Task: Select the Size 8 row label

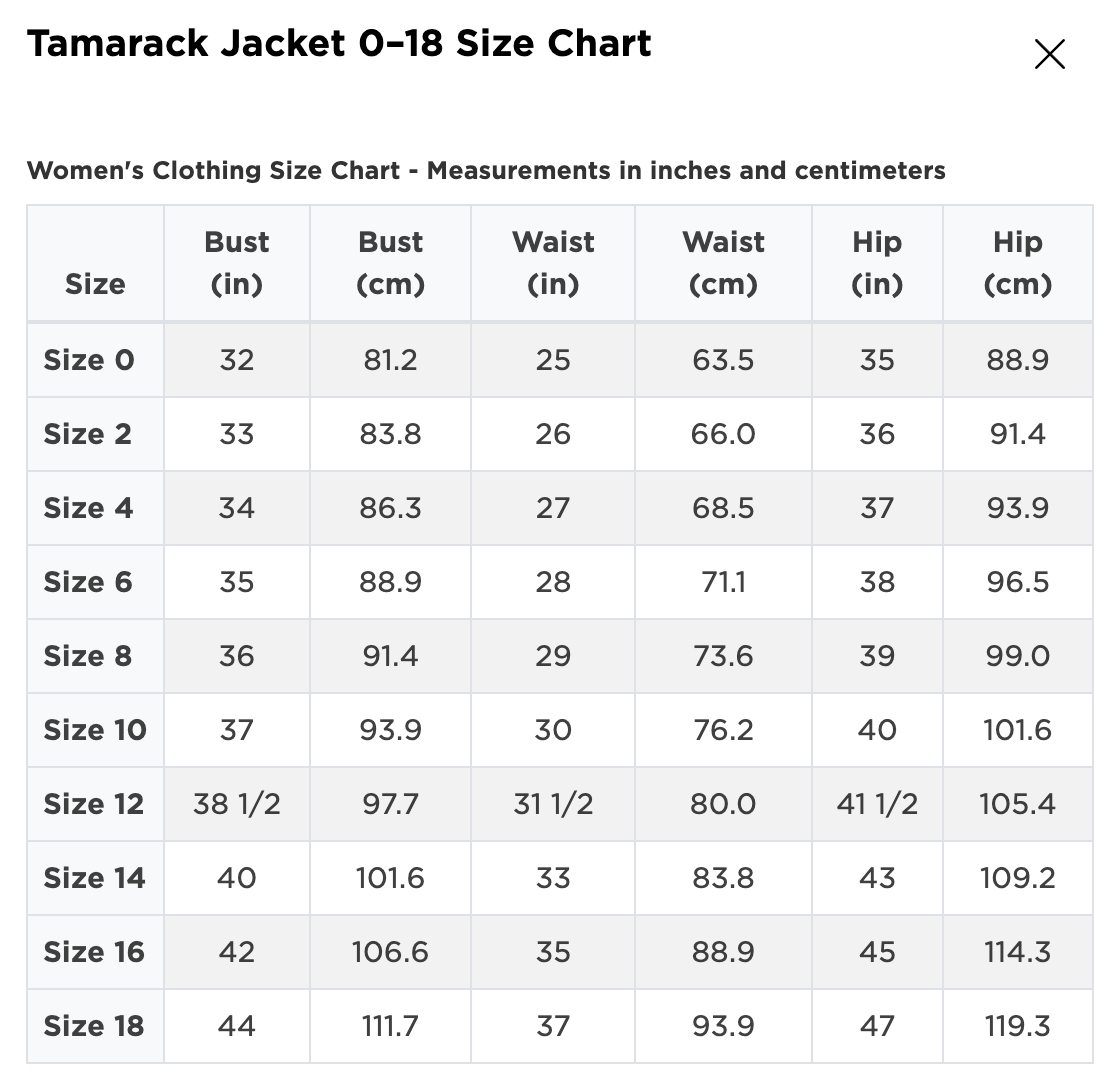Action: 88,656
